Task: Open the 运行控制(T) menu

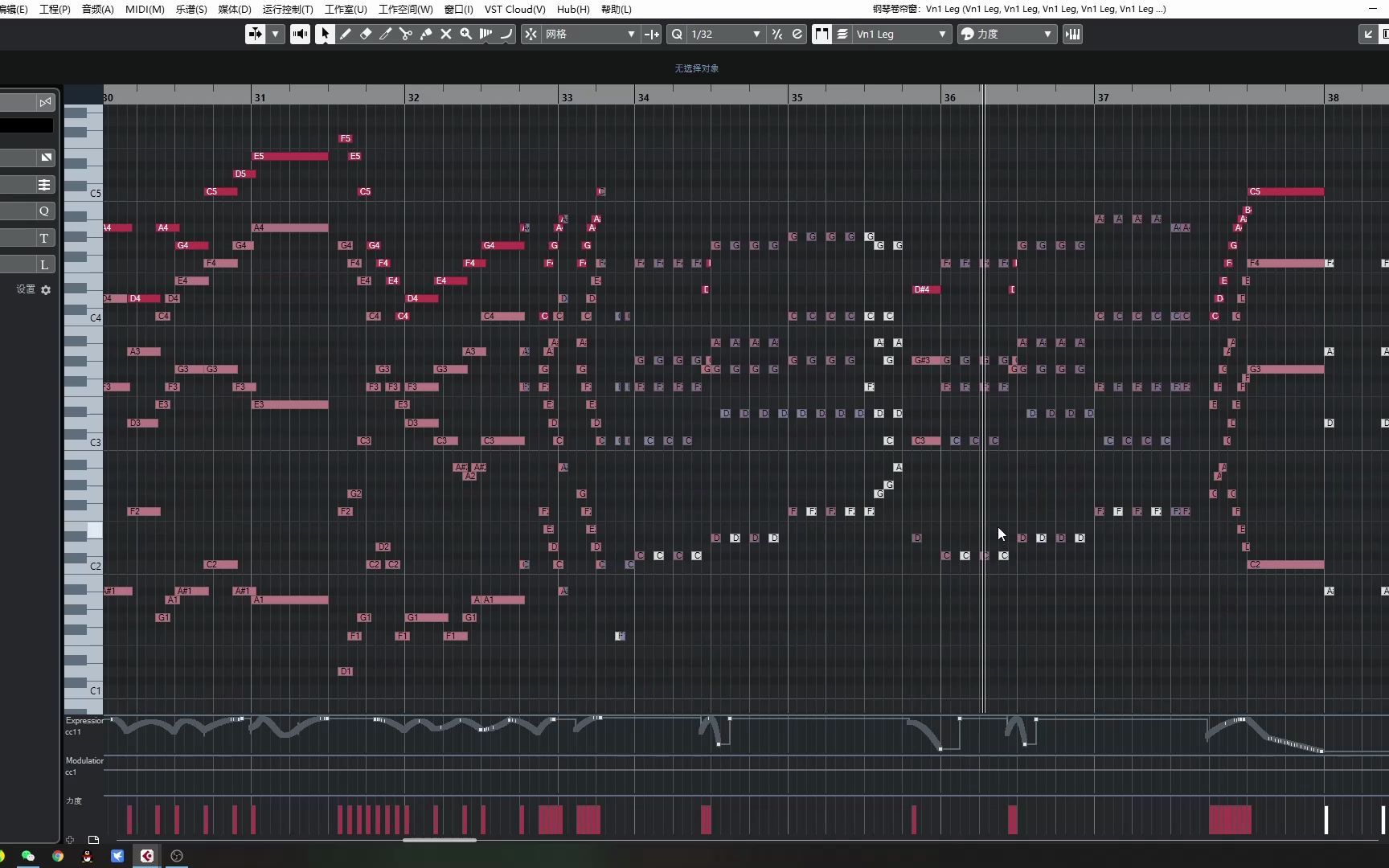Action: [288, 9]
